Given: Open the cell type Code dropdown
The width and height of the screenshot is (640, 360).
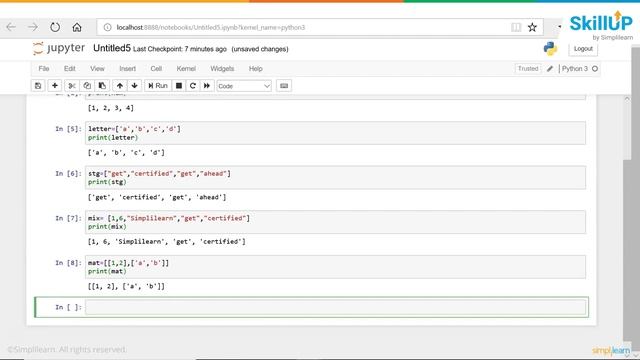Looking at the screenshot, I should tap(244, 86).
